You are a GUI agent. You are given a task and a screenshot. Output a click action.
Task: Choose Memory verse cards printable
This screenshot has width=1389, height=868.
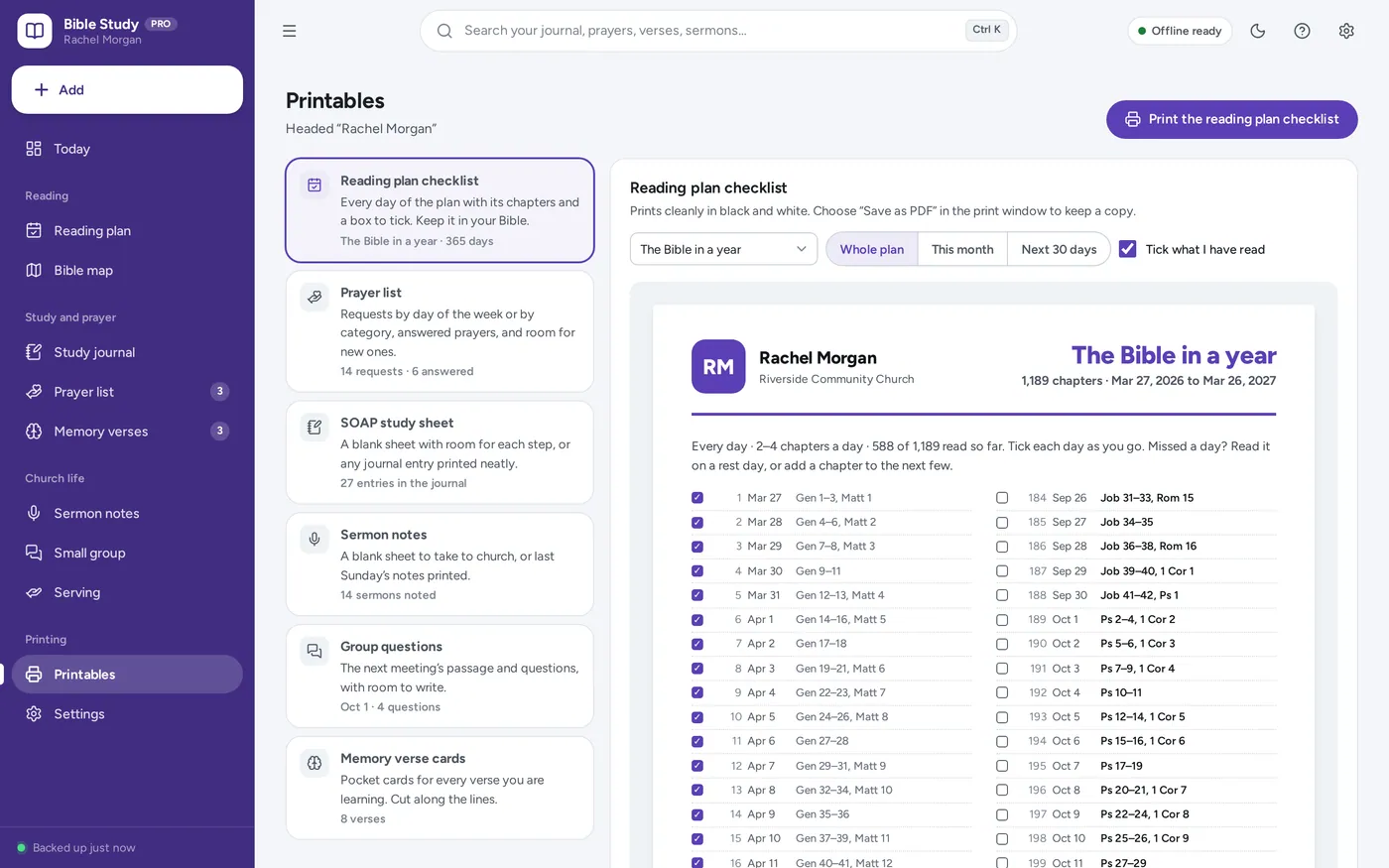pos(440,788)
